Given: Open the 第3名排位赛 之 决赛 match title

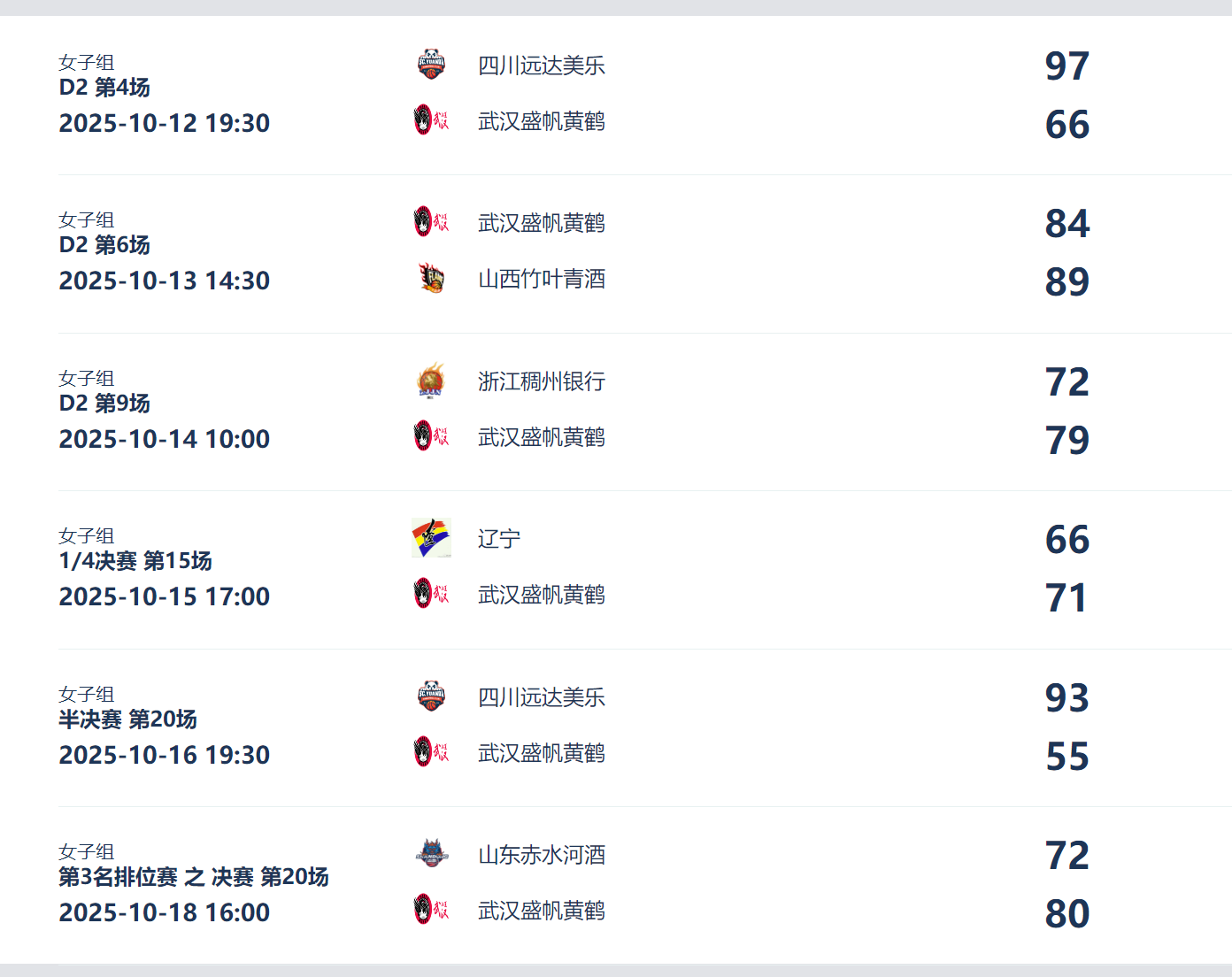Looking at the screenshot, I should point(194,877).
